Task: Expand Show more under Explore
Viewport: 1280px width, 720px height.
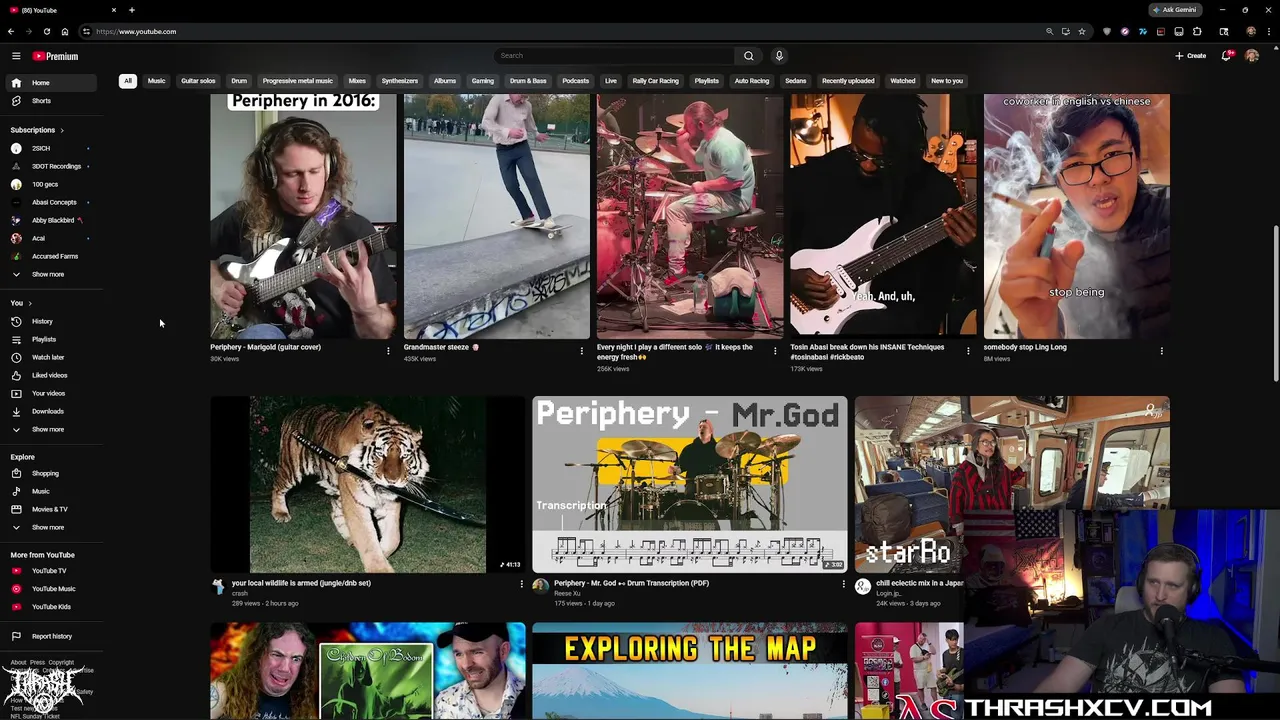Action: click(53, 527)
